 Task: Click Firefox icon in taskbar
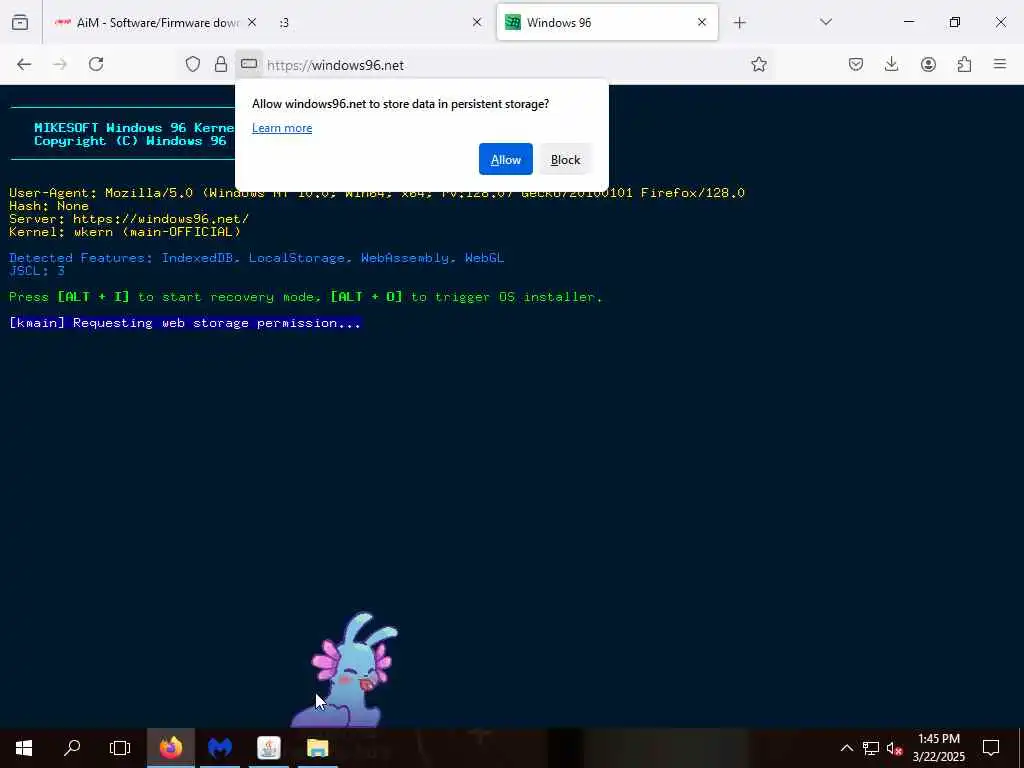(x=171, y=748)
